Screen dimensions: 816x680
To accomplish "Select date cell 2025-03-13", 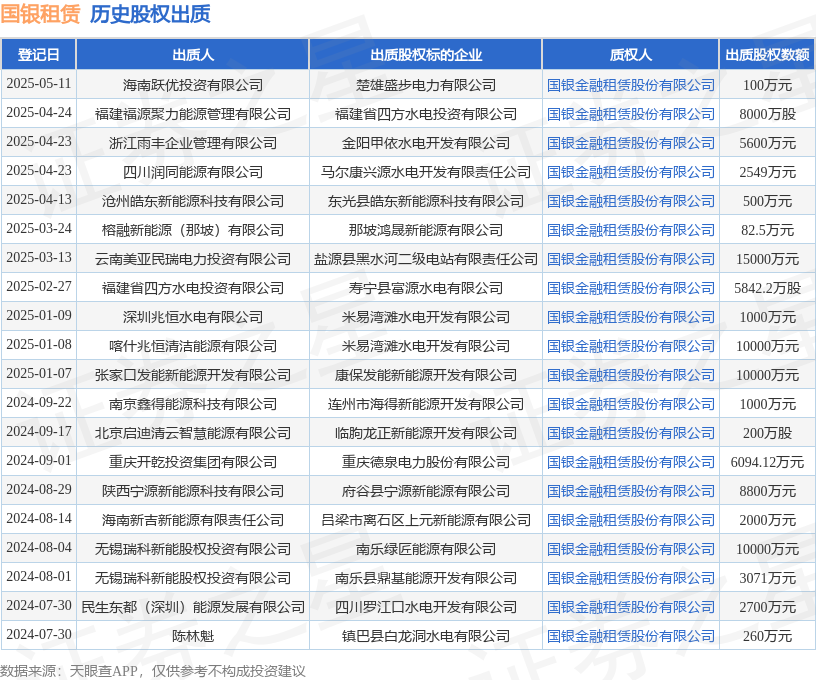I will (39, 258).
